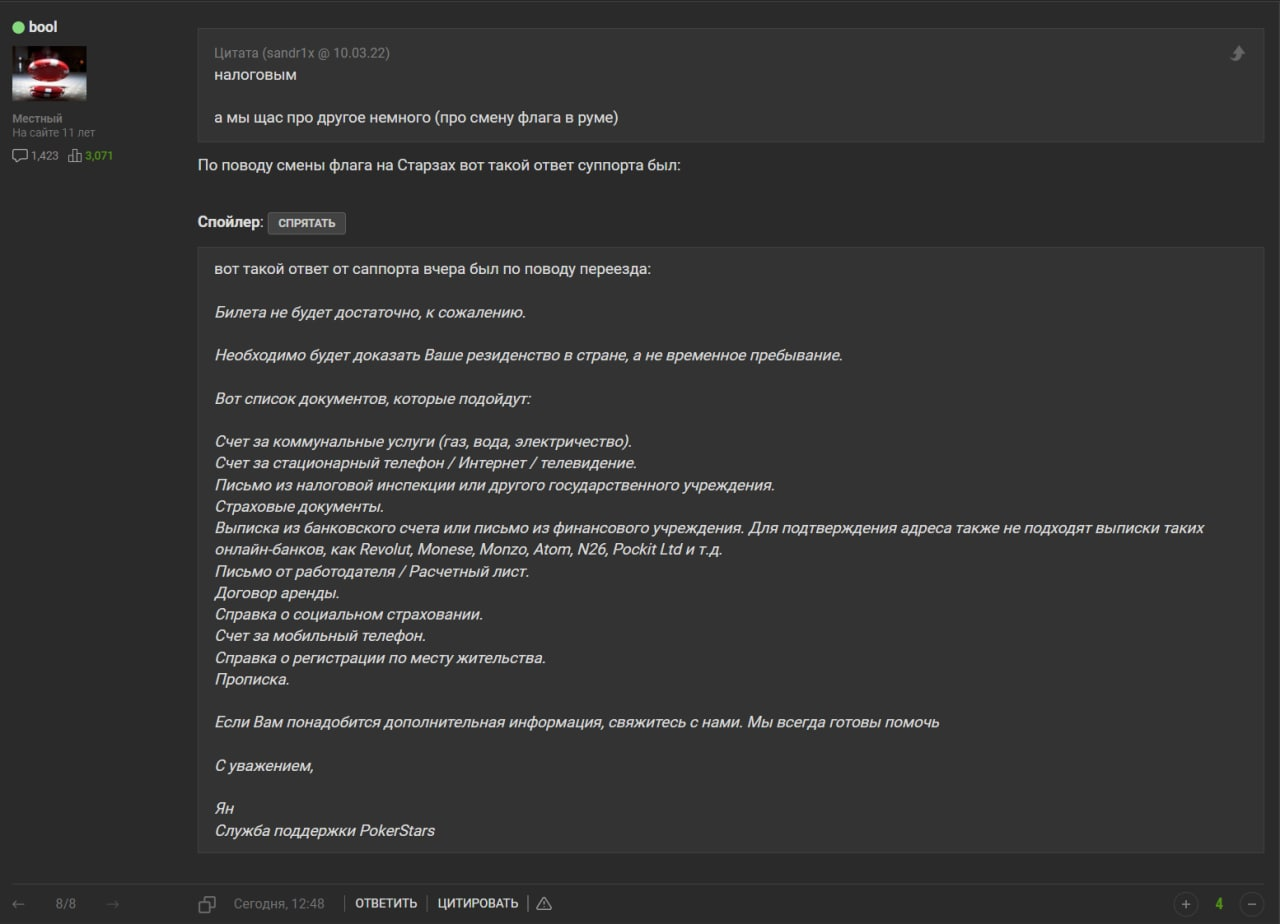Click the green 3,071 reputation value
Screen dimensions: 1280x924
click(x=99, y=156)
